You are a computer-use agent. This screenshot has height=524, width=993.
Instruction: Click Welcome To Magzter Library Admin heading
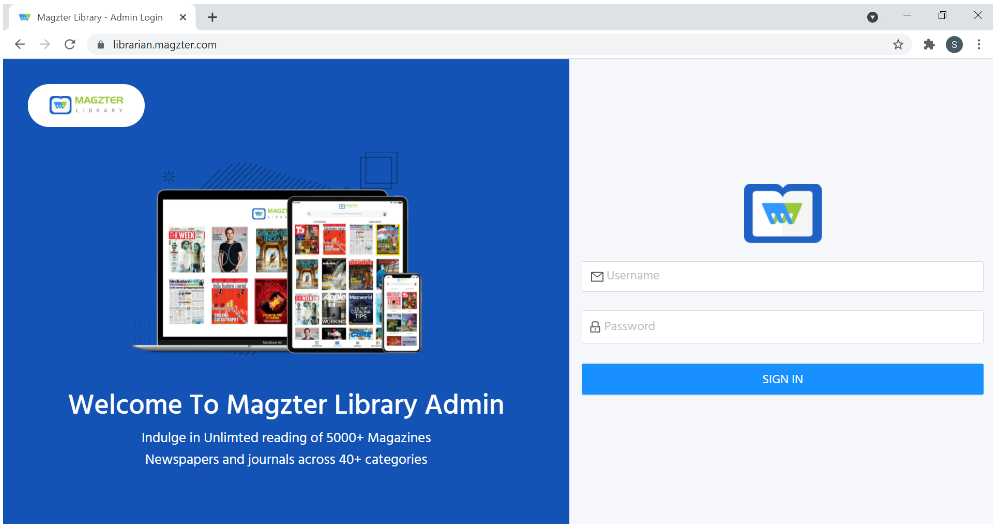point(286,405)
